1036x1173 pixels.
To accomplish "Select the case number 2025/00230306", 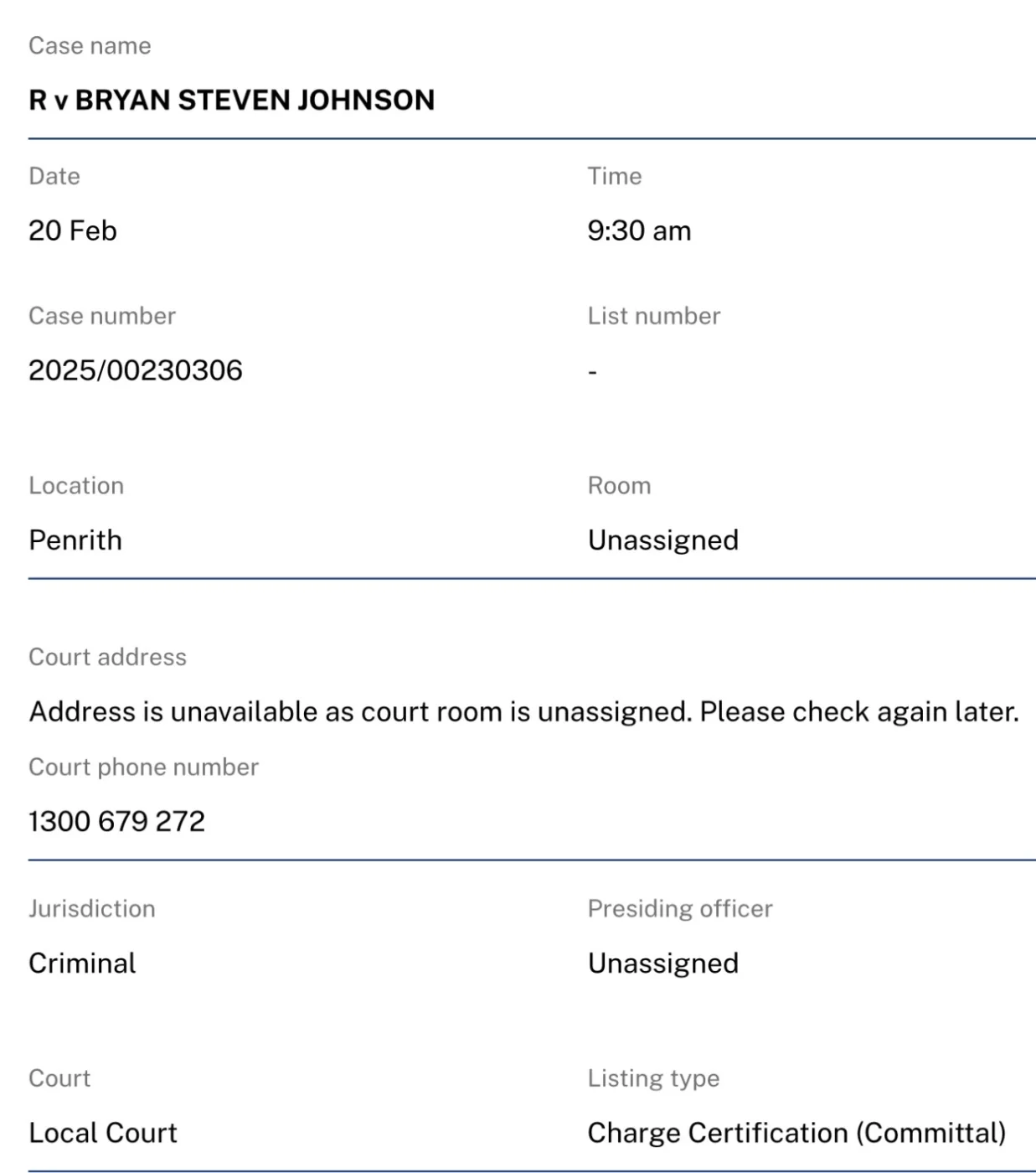I will (135, 370).
